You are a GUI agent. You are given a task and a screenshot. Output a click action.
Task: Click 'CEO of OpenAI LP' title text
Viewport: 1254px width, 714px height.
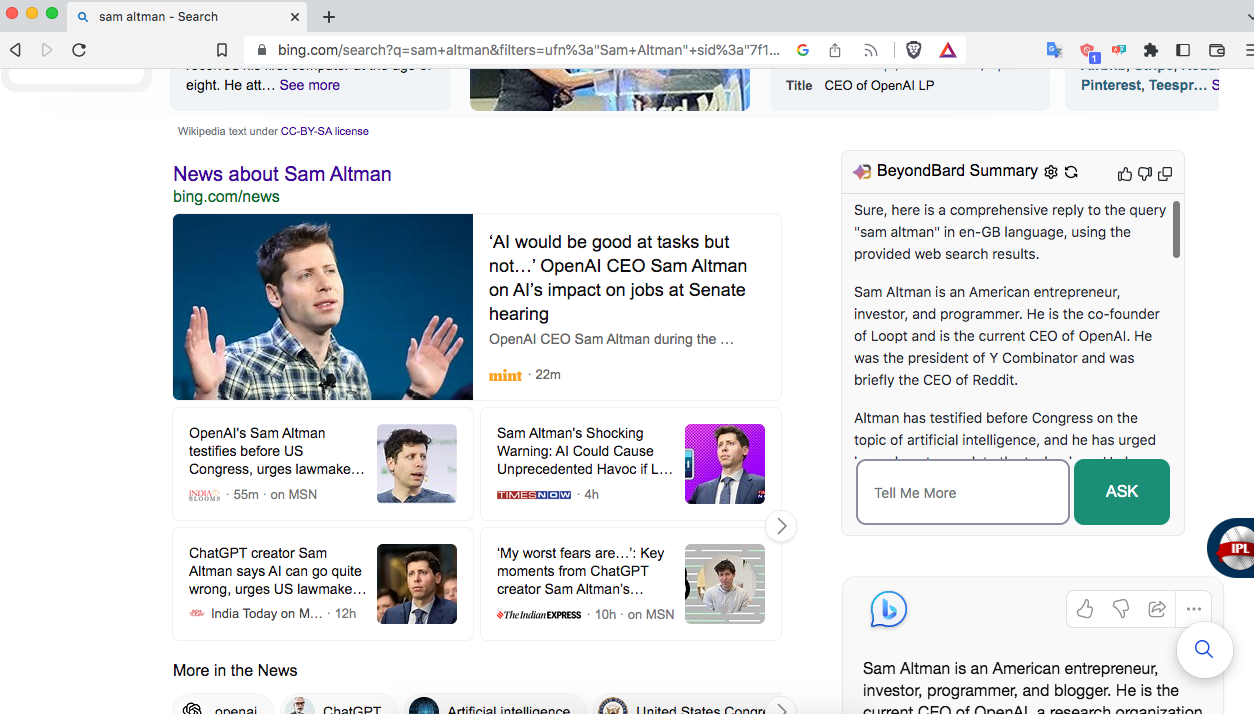pyautogui.click(x=879, y=85)
